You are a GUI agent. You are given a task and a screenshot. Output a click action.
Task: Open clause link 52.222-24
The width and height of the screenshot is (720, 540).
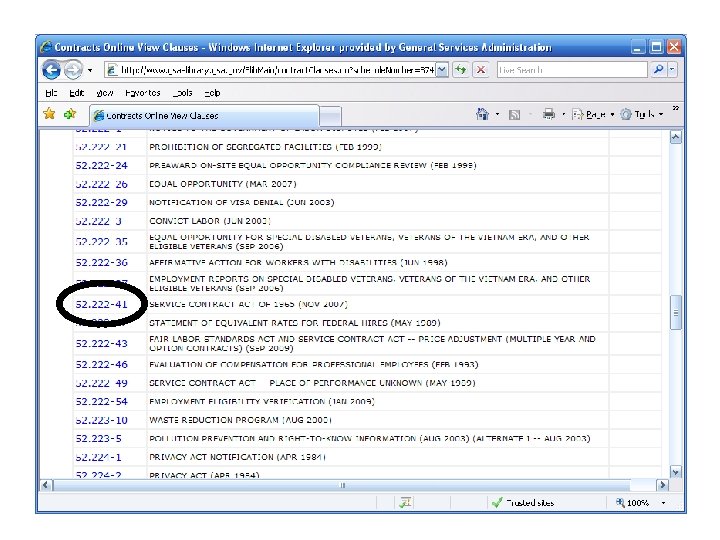pyautogui.click(x=101, y=165)
